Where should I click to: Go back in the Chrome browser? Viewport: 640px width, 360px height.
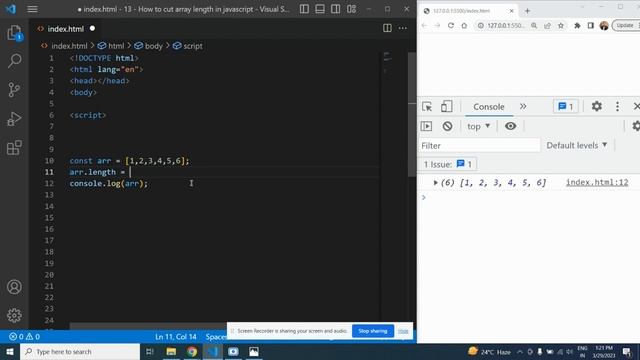point(424,25)
